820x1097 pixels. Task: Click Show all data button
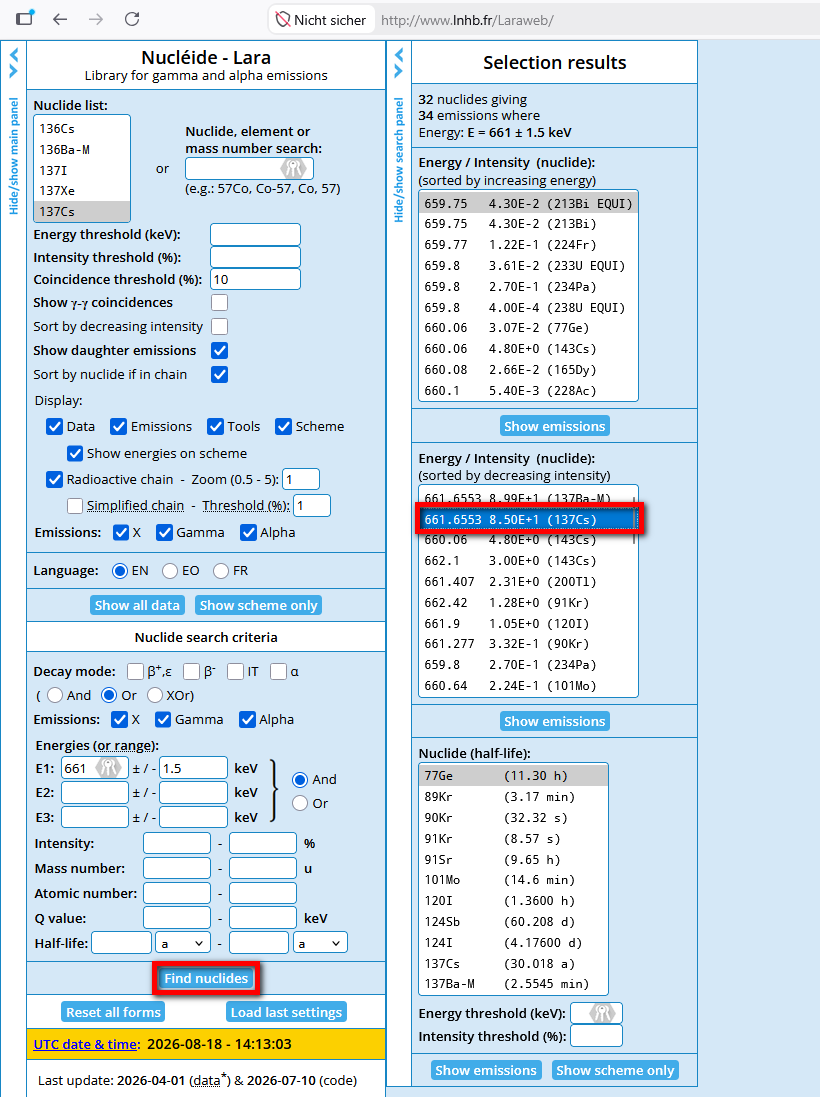[x=137, y=605]
